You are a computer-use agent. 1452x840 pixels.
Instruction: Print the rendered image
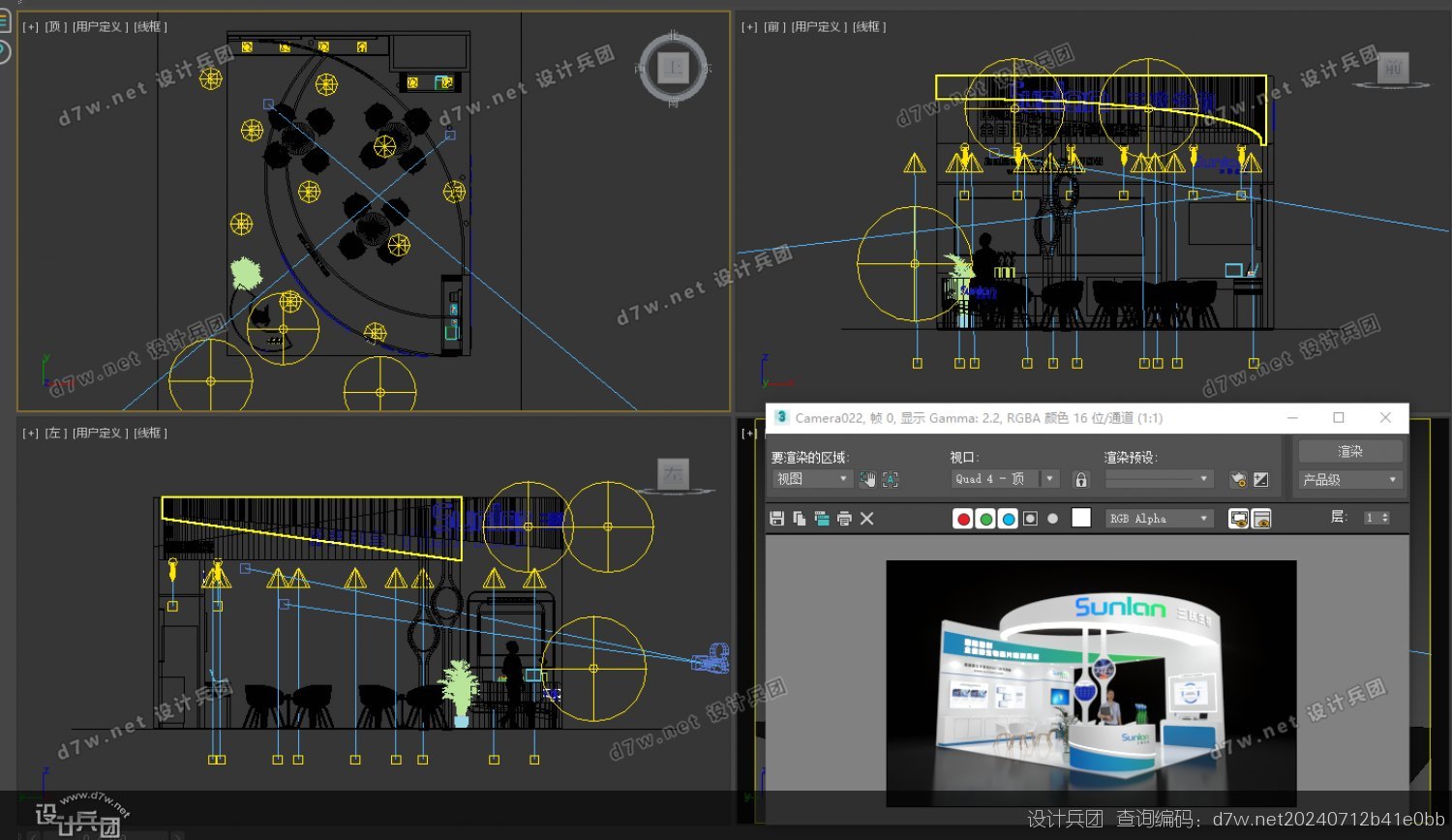click(844, 519)
